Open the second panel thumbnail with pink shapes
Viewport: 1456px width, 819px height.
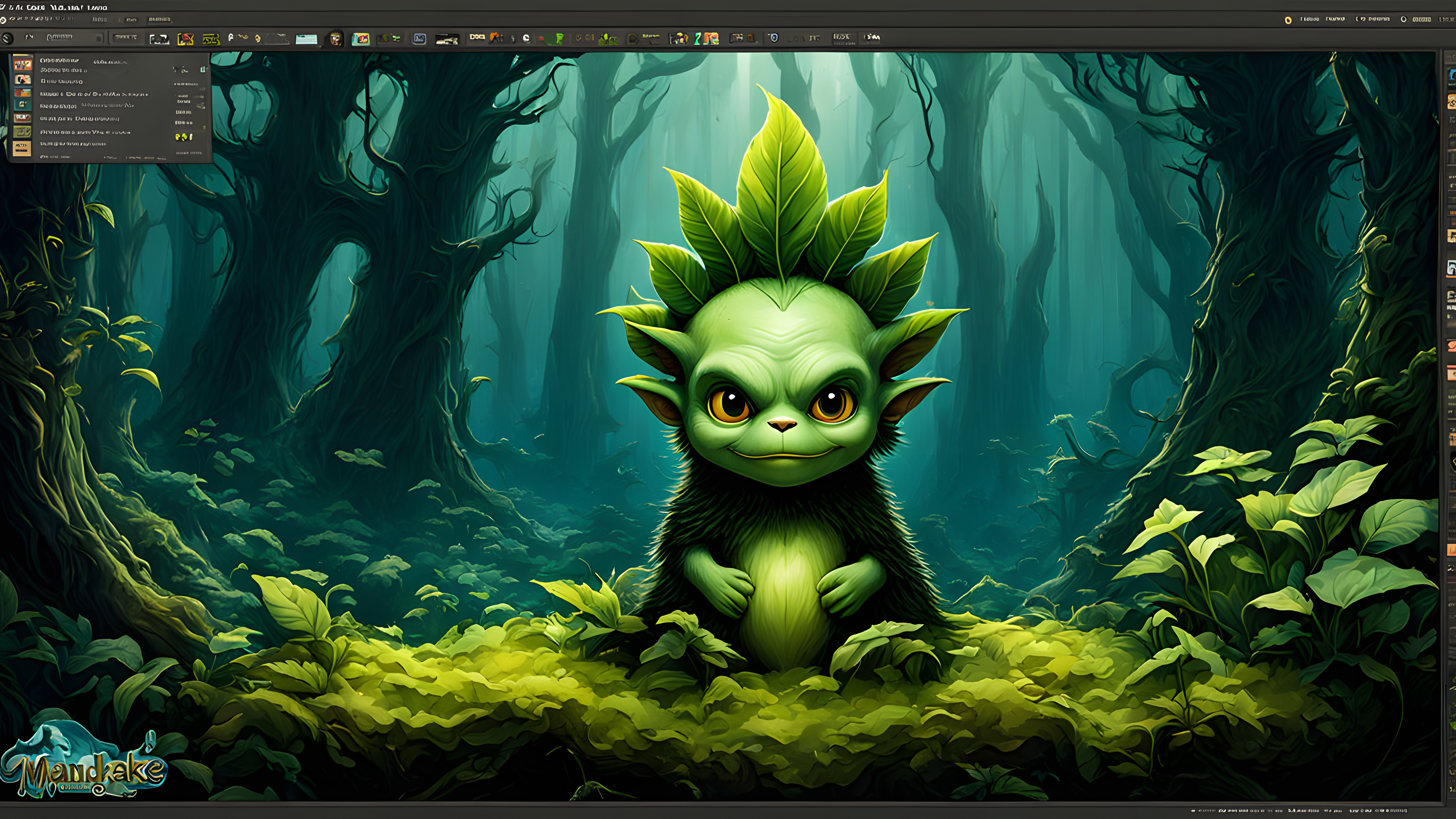coord(23,80)
